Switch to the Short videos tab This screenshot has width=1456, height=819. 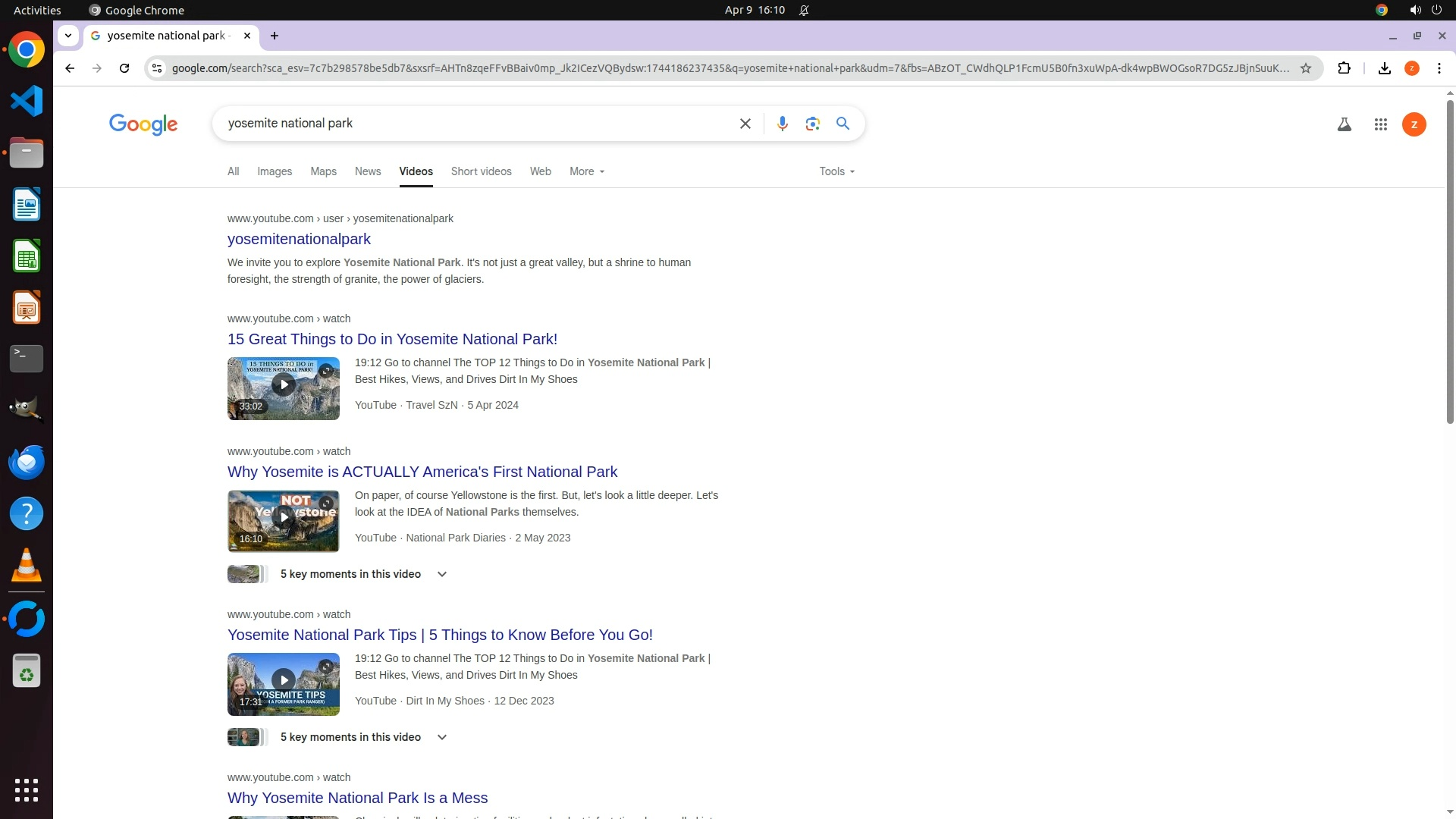tap(481, 171)
